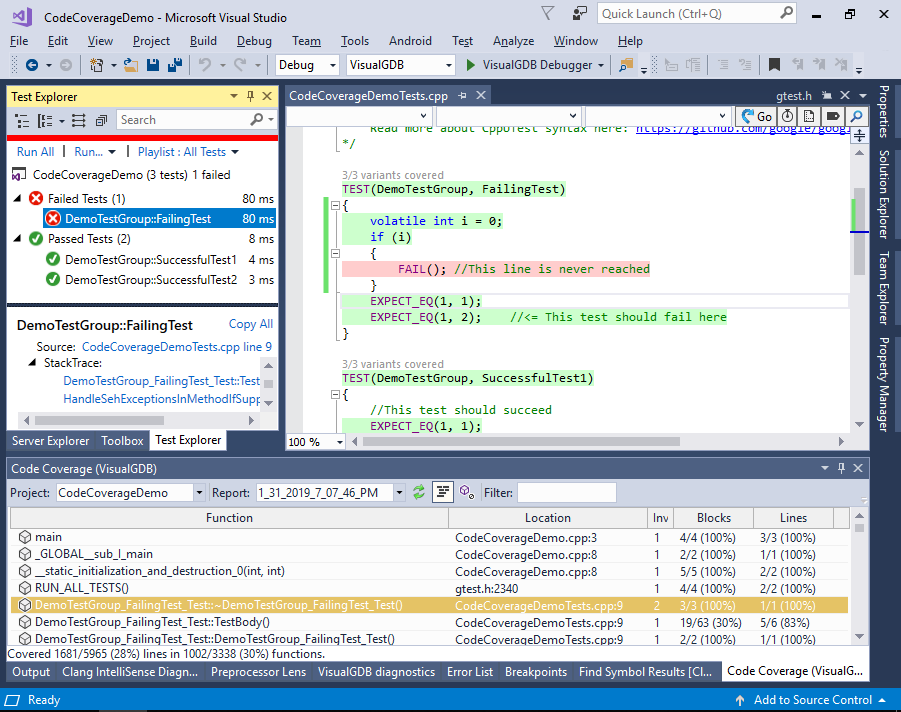
Task: Click Test Explorer group-by icon
Action: 45,121
